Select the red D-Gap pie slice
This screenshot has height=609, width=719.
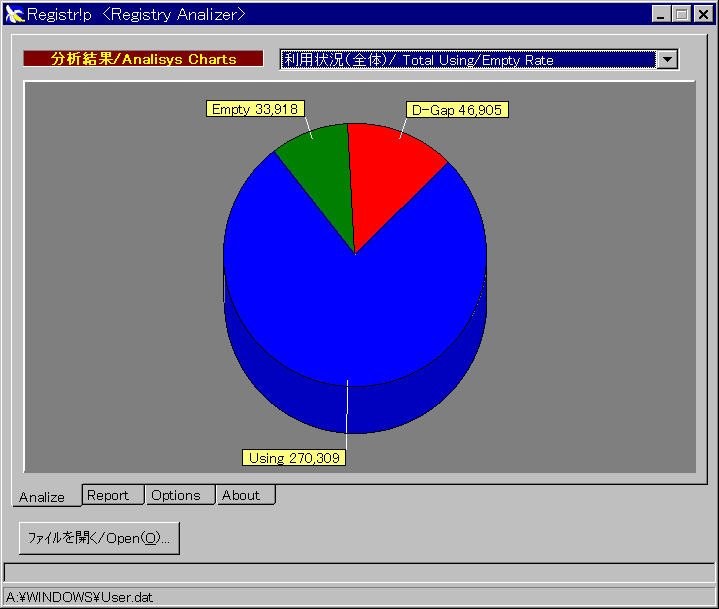(393, 180)
